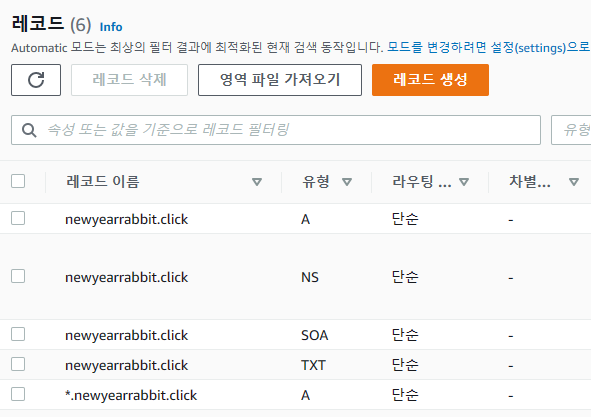Click the NS type cell
The width and height of the screenshot is (591, 417).
[310, 277]
